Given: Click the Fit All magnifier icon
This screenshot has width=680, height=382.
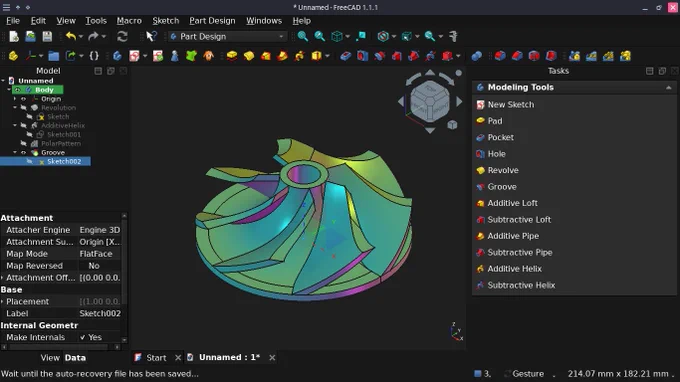Looking at the screenshot, I should click(303, 36).
